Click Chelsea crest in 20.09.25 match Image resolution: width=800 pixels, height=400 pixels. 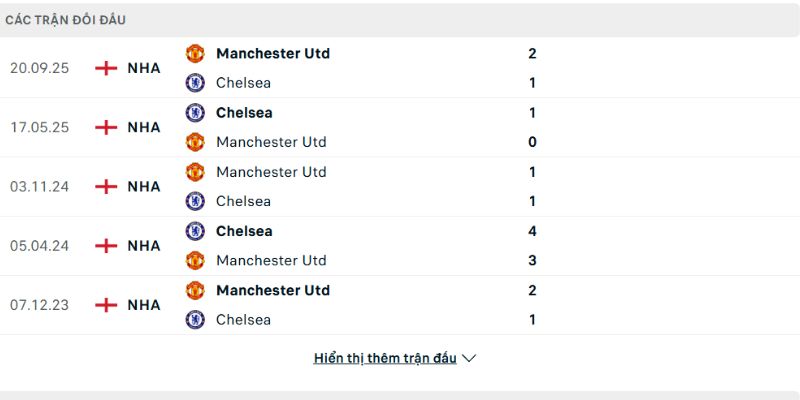[195, 83]
